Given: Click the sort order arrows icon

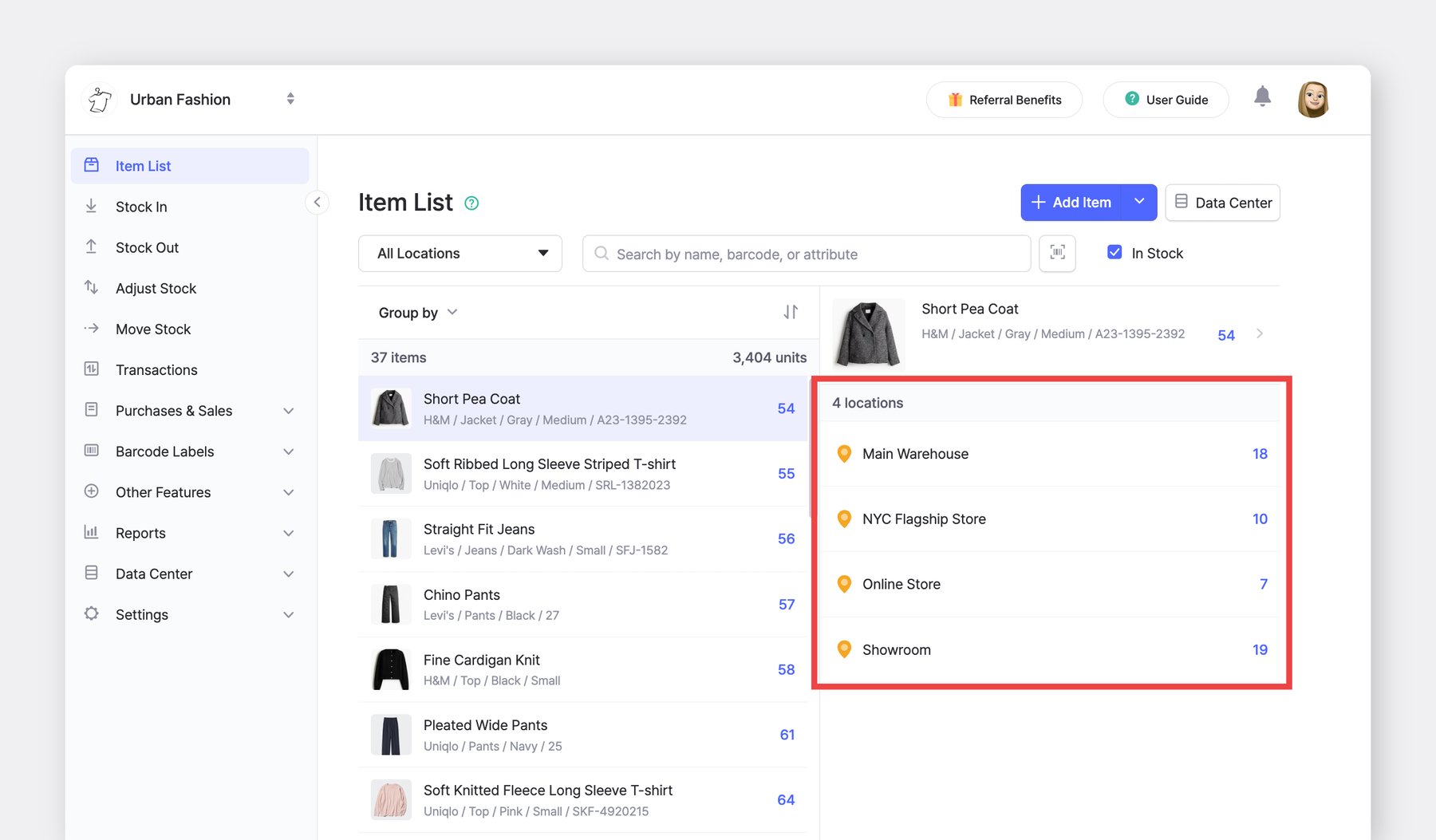Looking at the screenshot, I should click(790, 312).
